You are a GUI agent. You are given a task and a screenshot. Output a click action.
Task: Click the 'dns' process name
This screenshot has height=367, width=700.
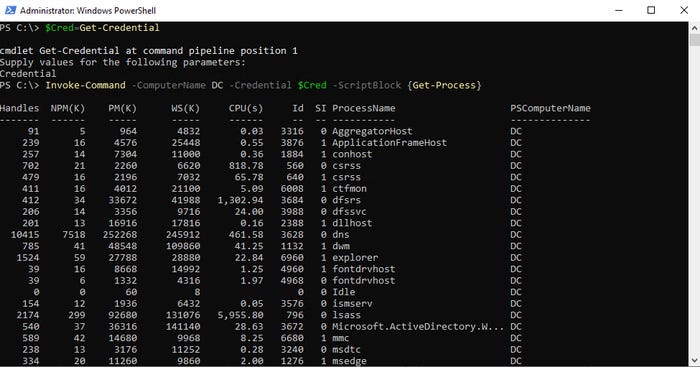coord(341,235)
